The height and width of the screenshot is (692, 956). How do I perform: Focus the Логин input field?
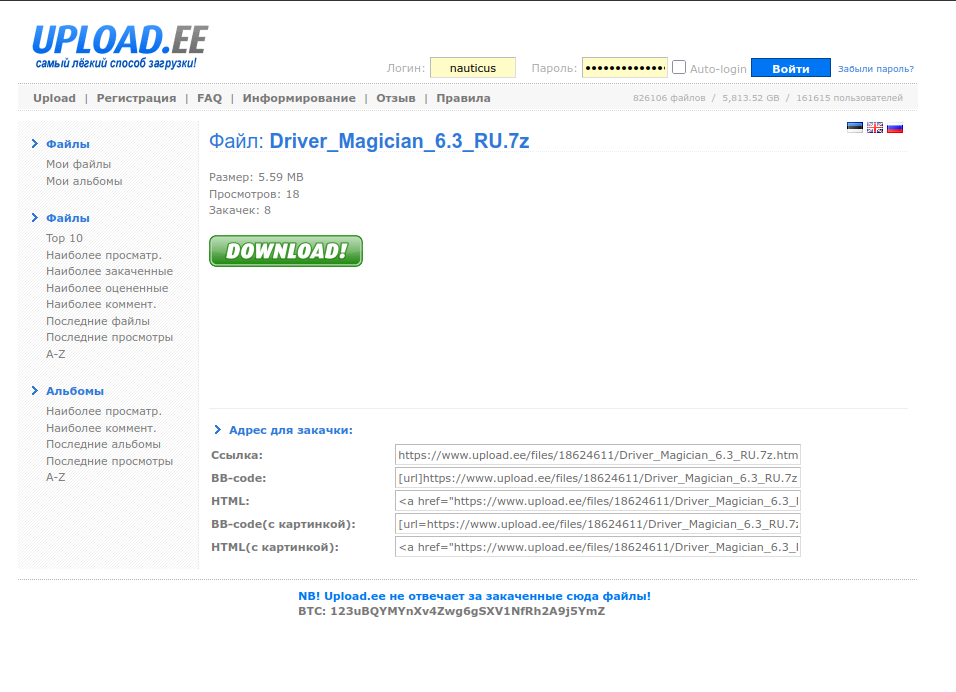473,68
